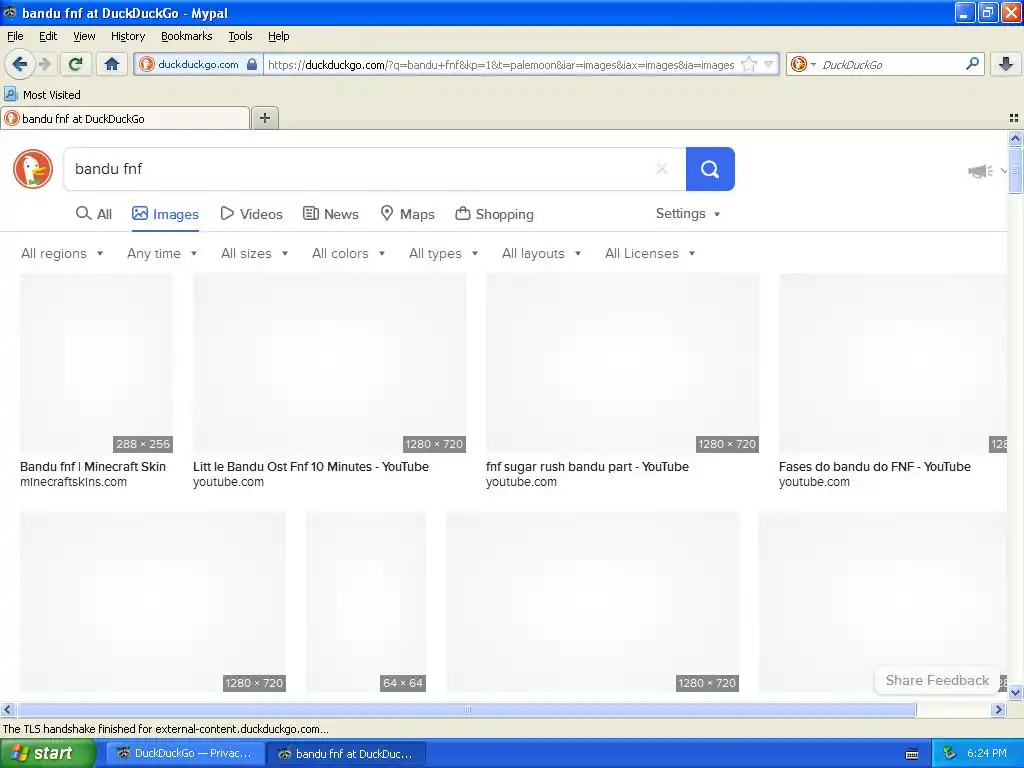Bookmark this page with the star icon

point(749,64)
